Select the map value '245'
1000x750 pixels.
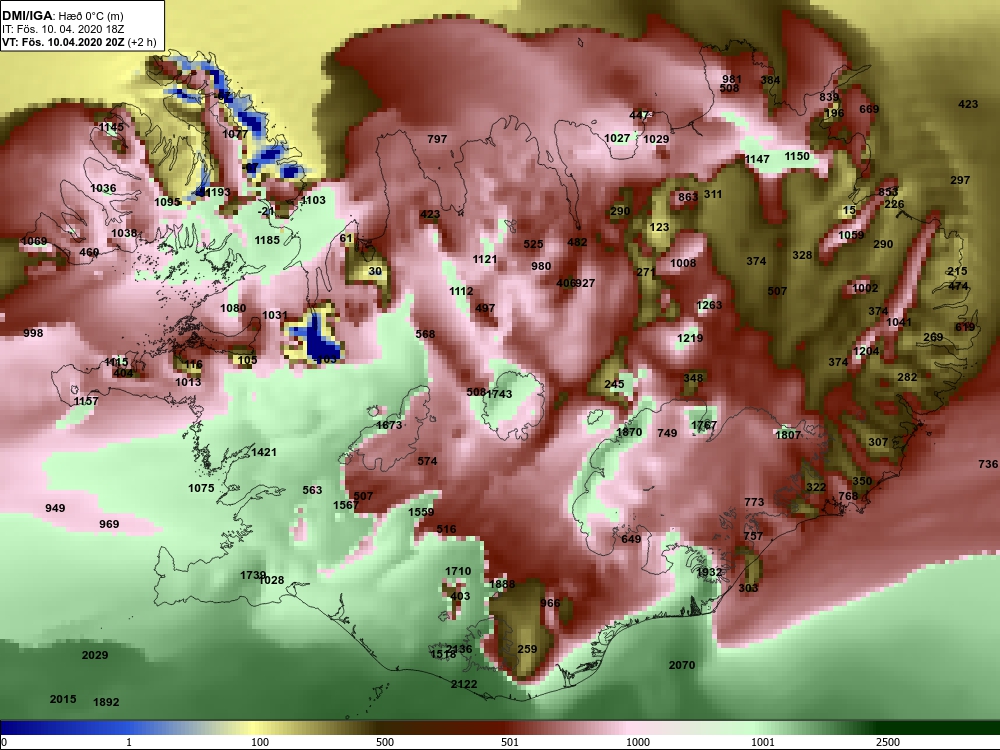coord(614,384)
